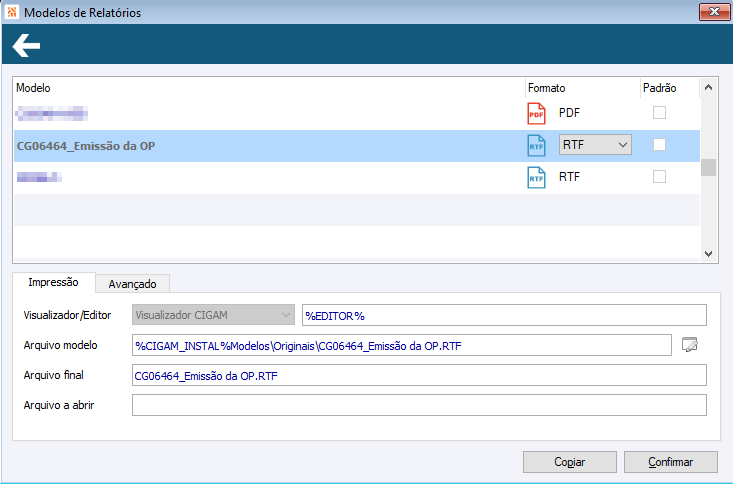The height and width of the screenshot is (484, 733).
Task: Click the app icon in the title bar
Action: (x=12, y=12)
